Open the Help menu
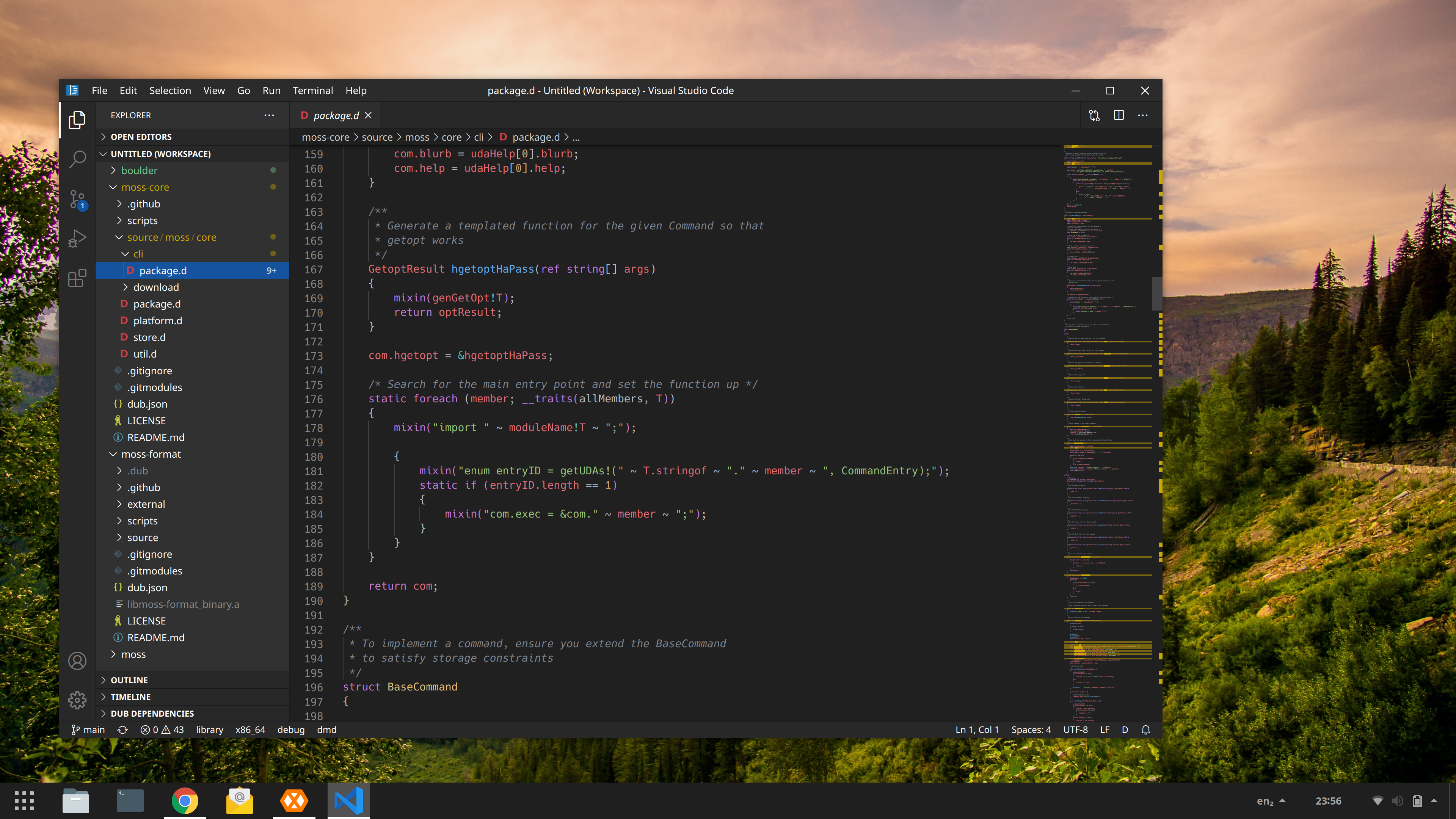This screenshot has width=1456, height=819. (x=356, y=91)
